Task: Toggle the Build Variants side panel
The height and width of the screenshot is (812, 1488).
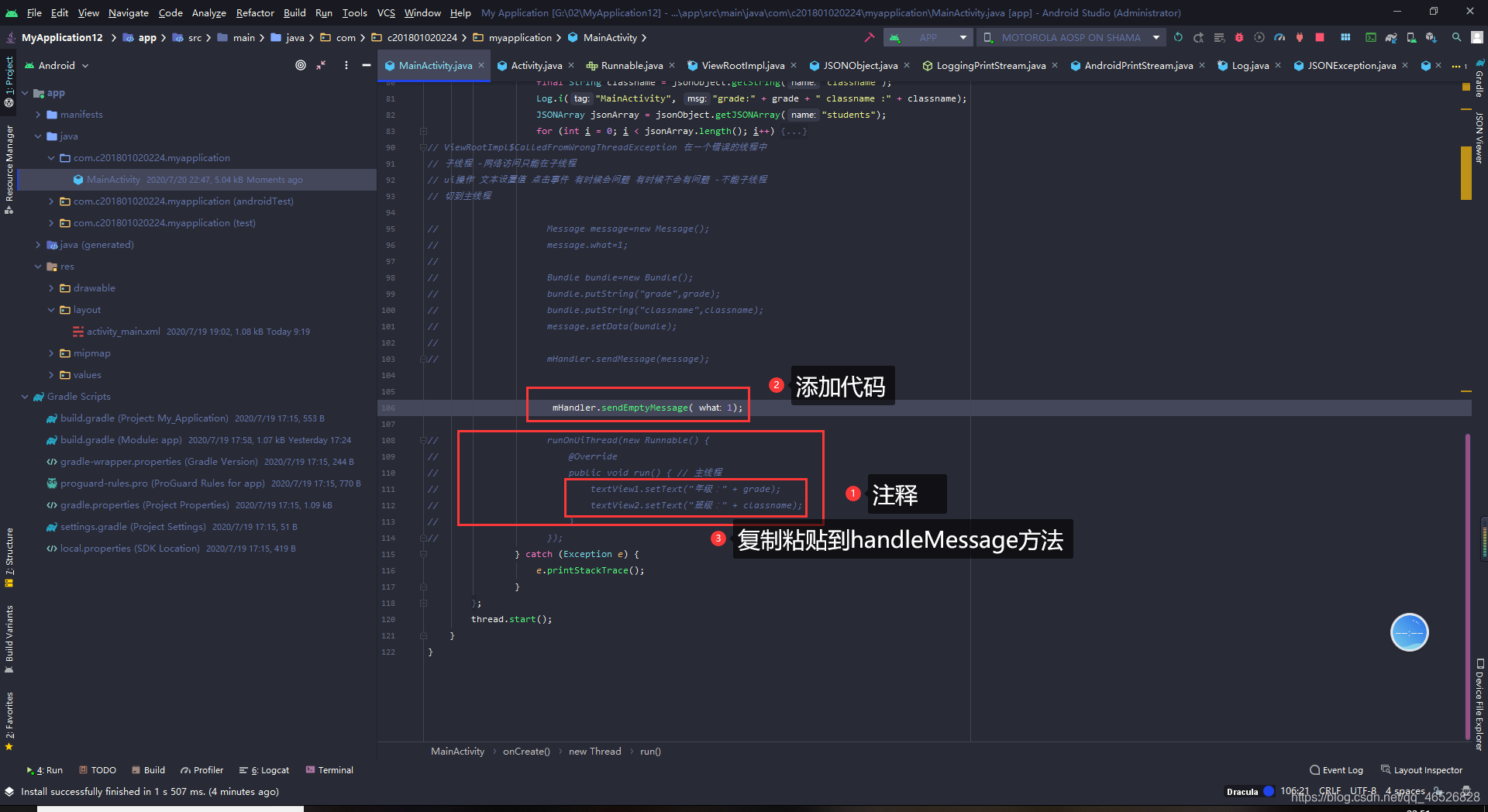Action: pos(9,639)
